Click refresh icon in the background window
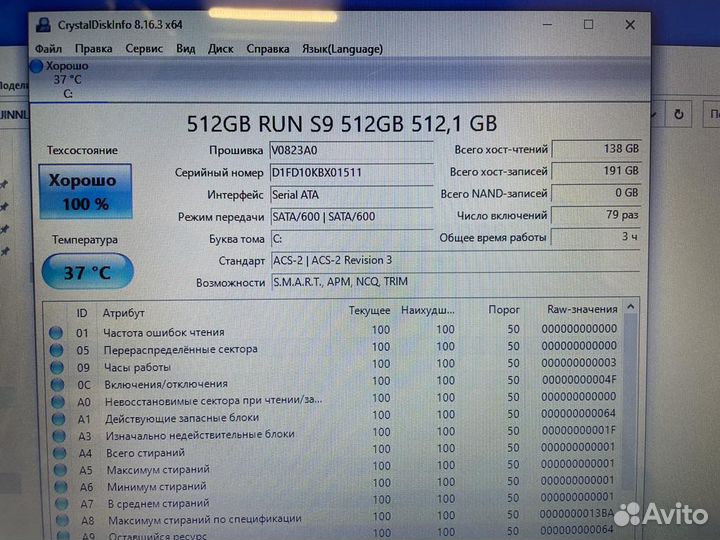Image resolution: width=720 pixels, height=540 pixels. pos(679,114)
